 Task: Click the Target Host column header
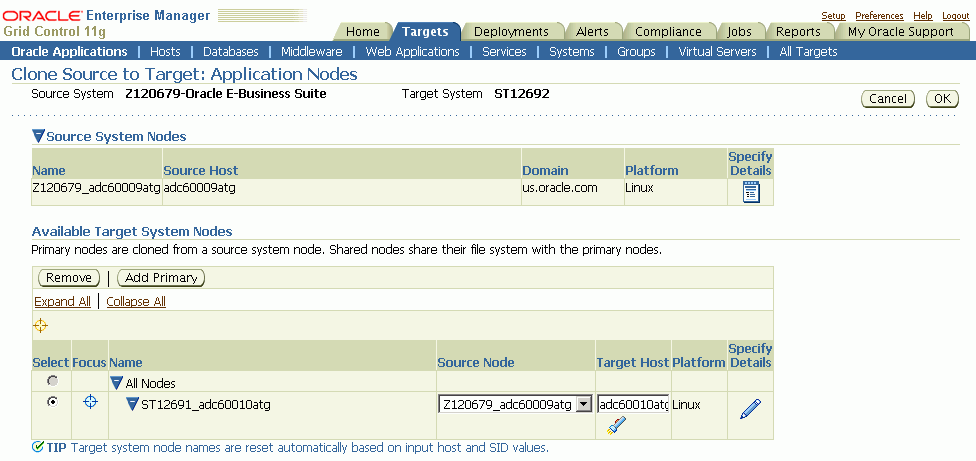(x=632, y=362)
